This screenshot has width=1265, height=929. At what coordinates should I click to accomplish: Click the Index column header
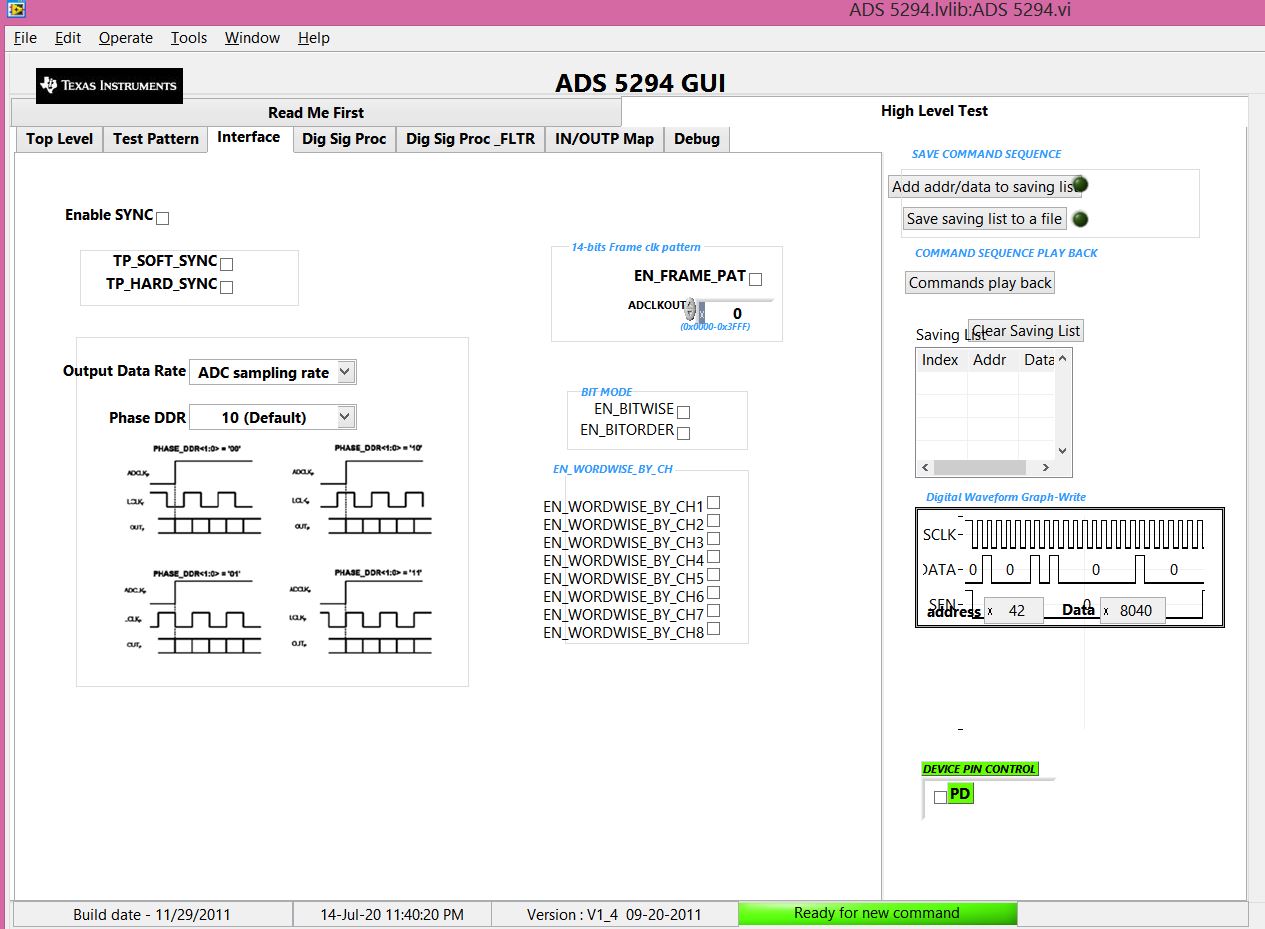point(941,360)
